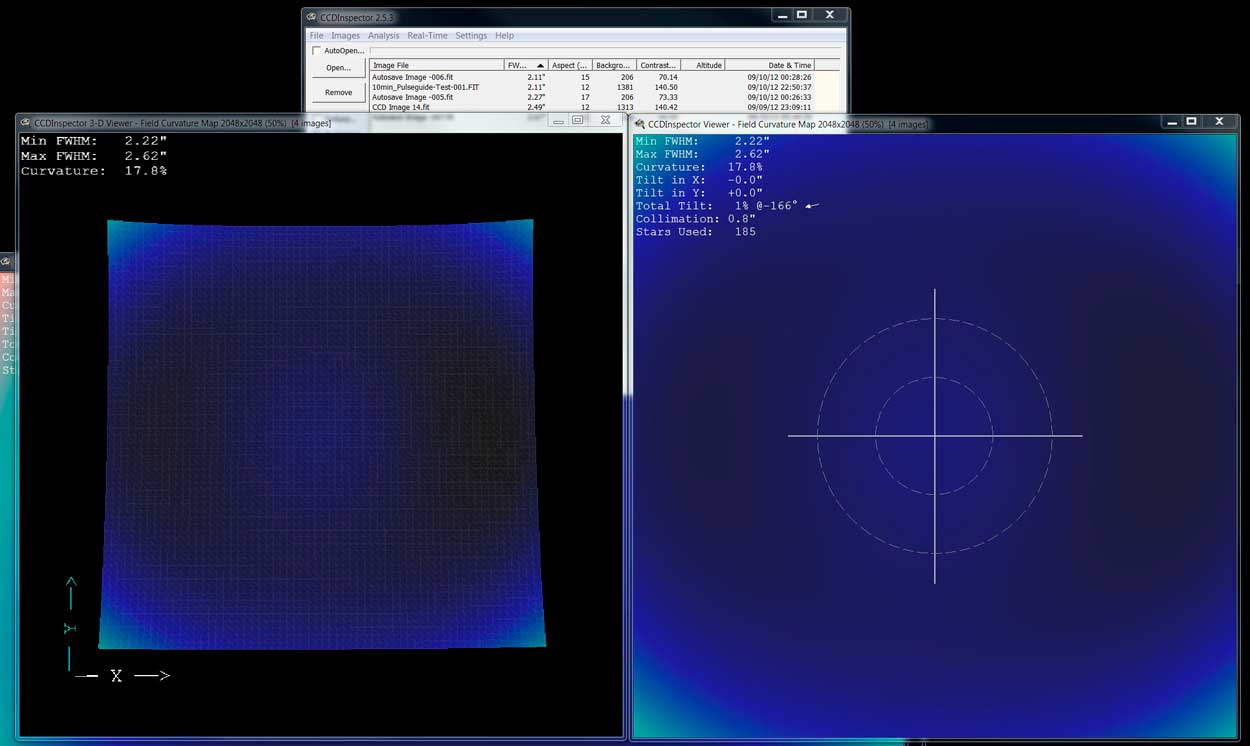
Task: Click the CCDInspector main window title icon
Action: pyautogui.click(x=311, y=16)
